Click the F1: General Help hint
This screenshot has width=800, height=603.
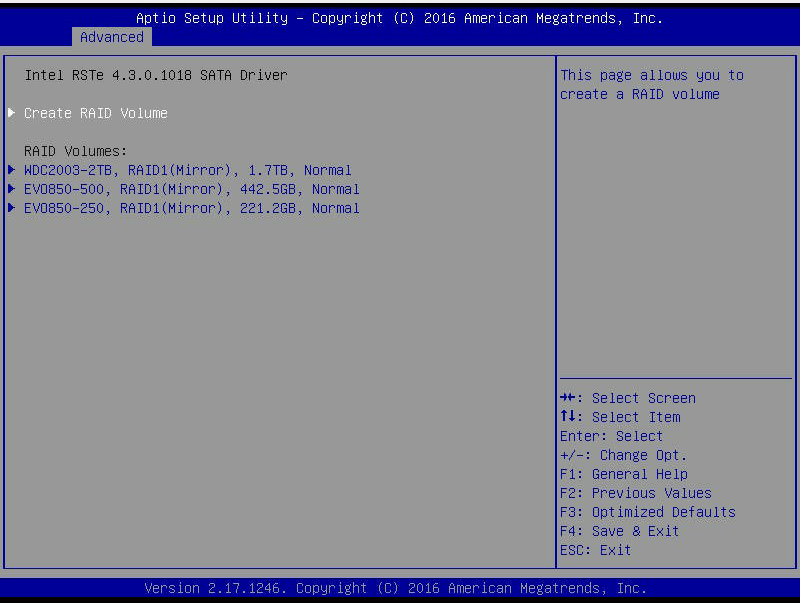point(624,474)
